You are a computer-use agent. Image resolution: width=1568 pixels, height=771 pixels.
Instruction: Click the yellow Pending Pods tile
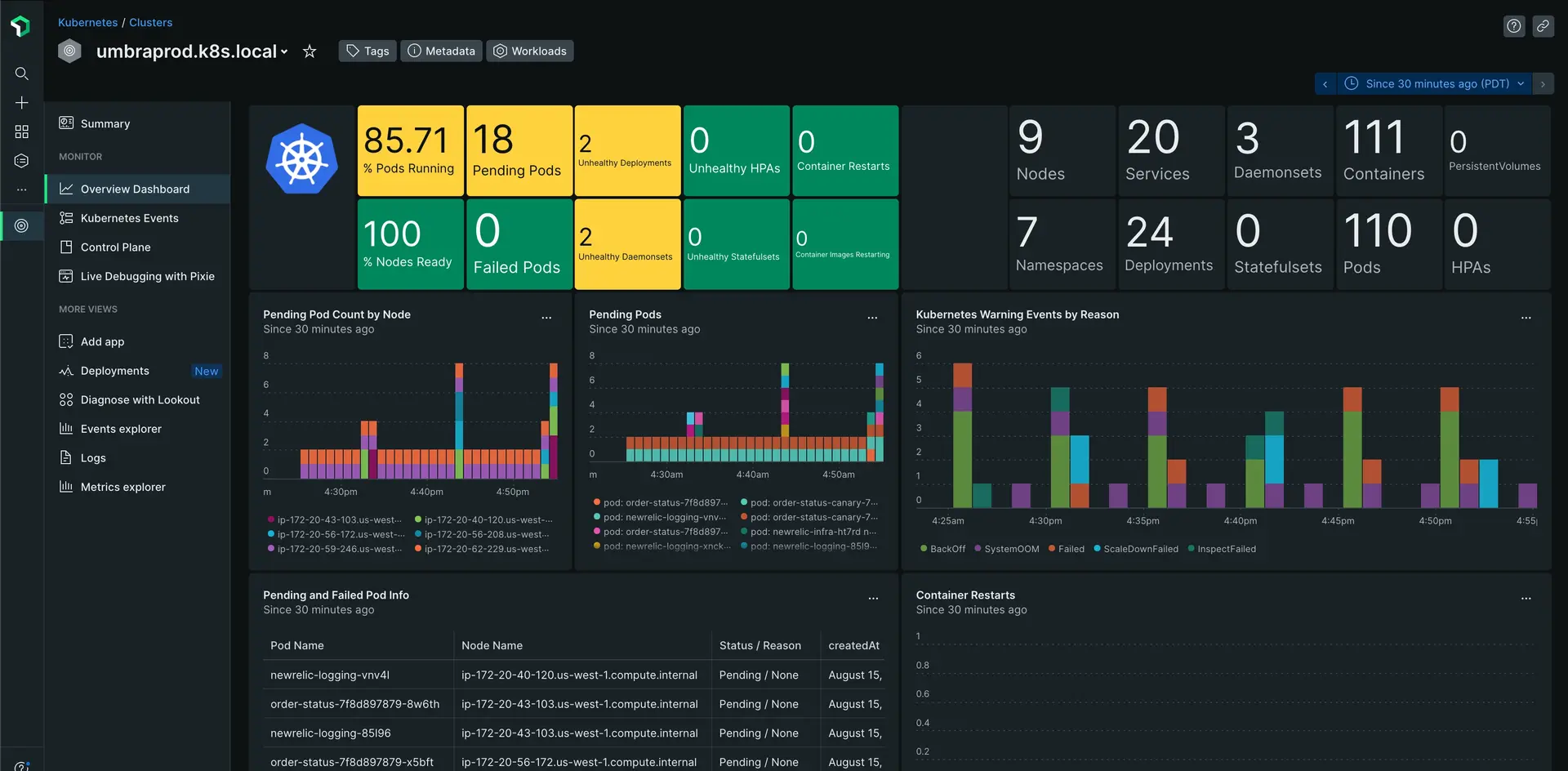[x=518, y=151]
